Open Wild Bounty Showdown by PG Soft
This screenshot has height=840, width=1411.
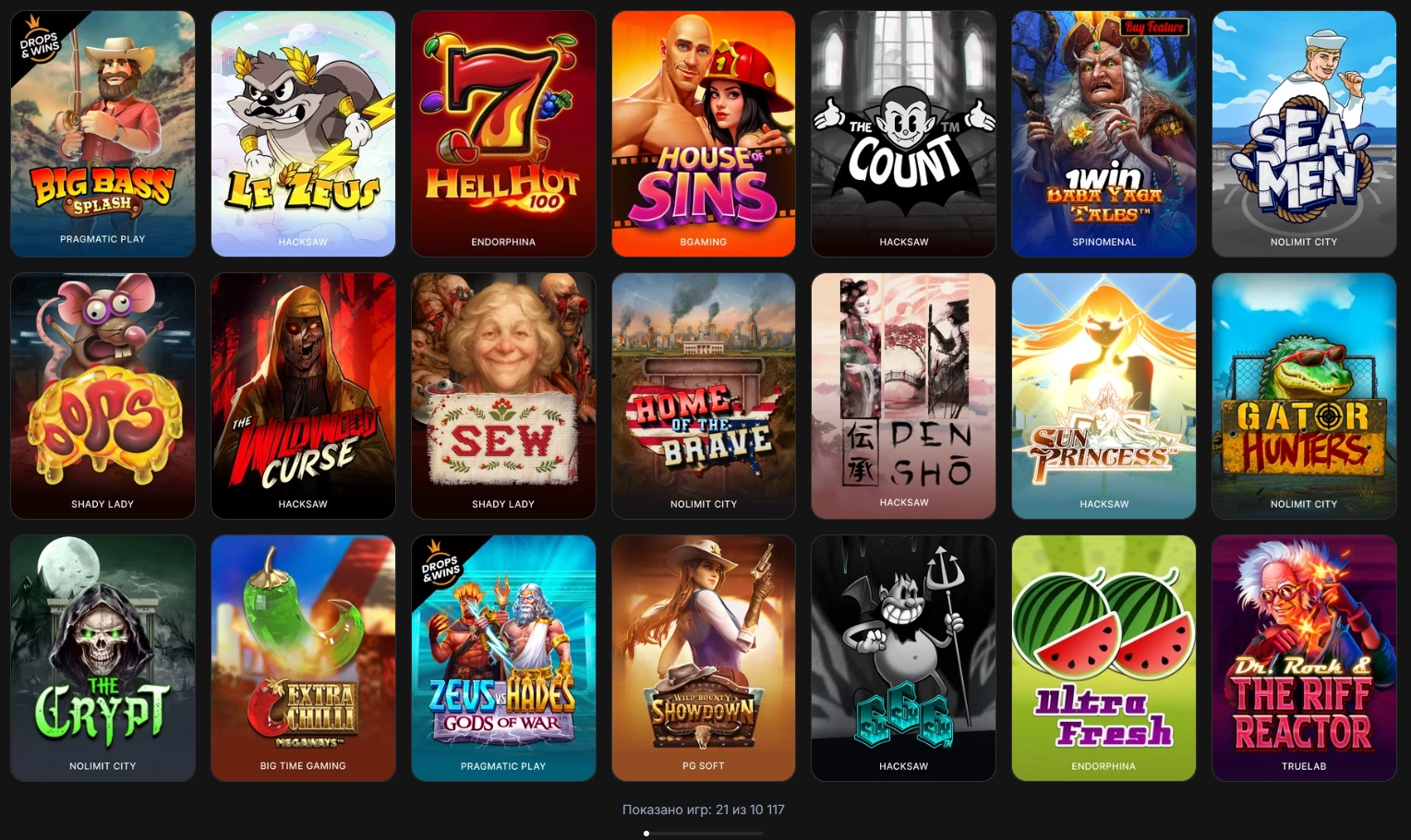[704, 658]
